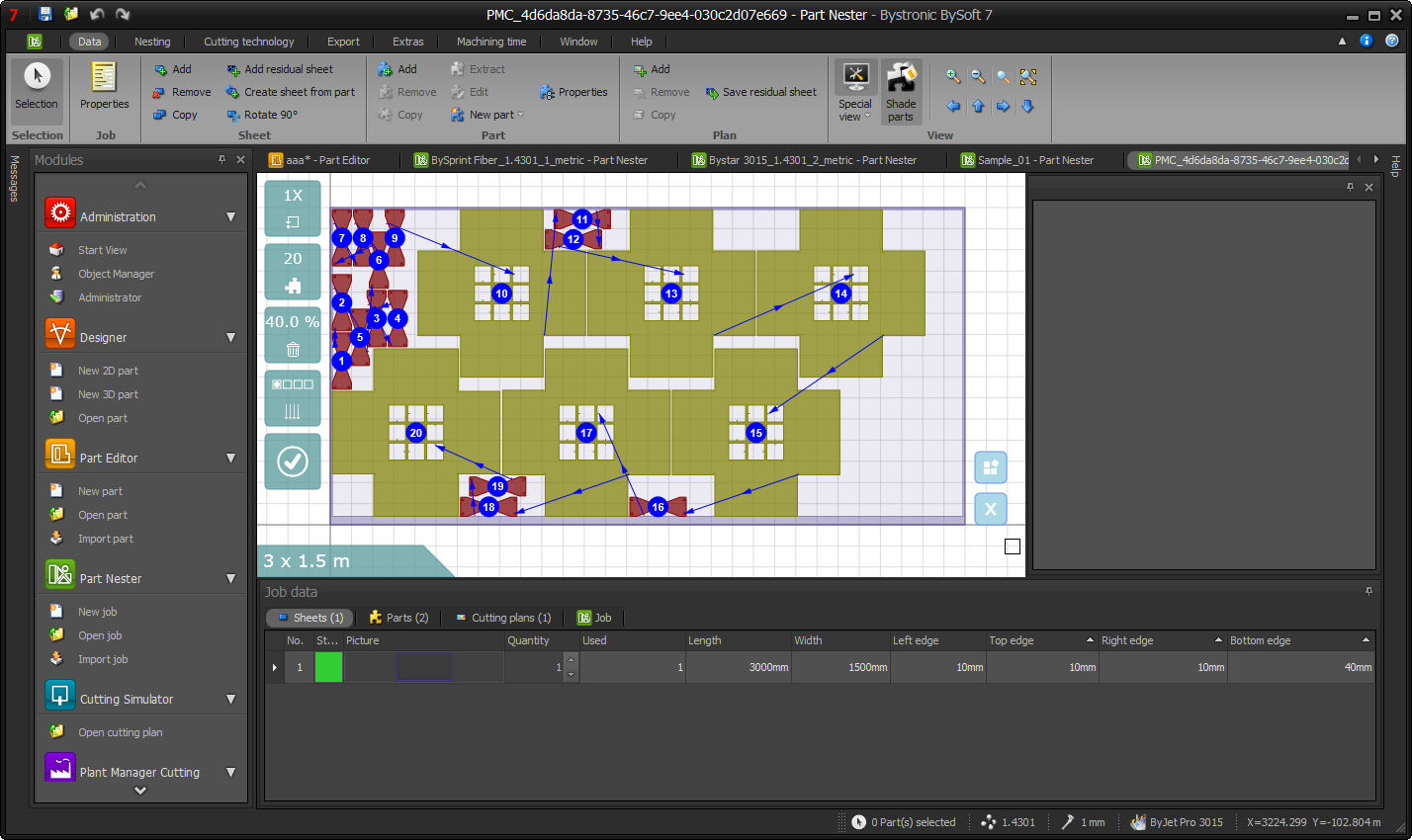This screenshot has height=840, width=1412.
Task: Click Open cutting plan
Action: 120,732
